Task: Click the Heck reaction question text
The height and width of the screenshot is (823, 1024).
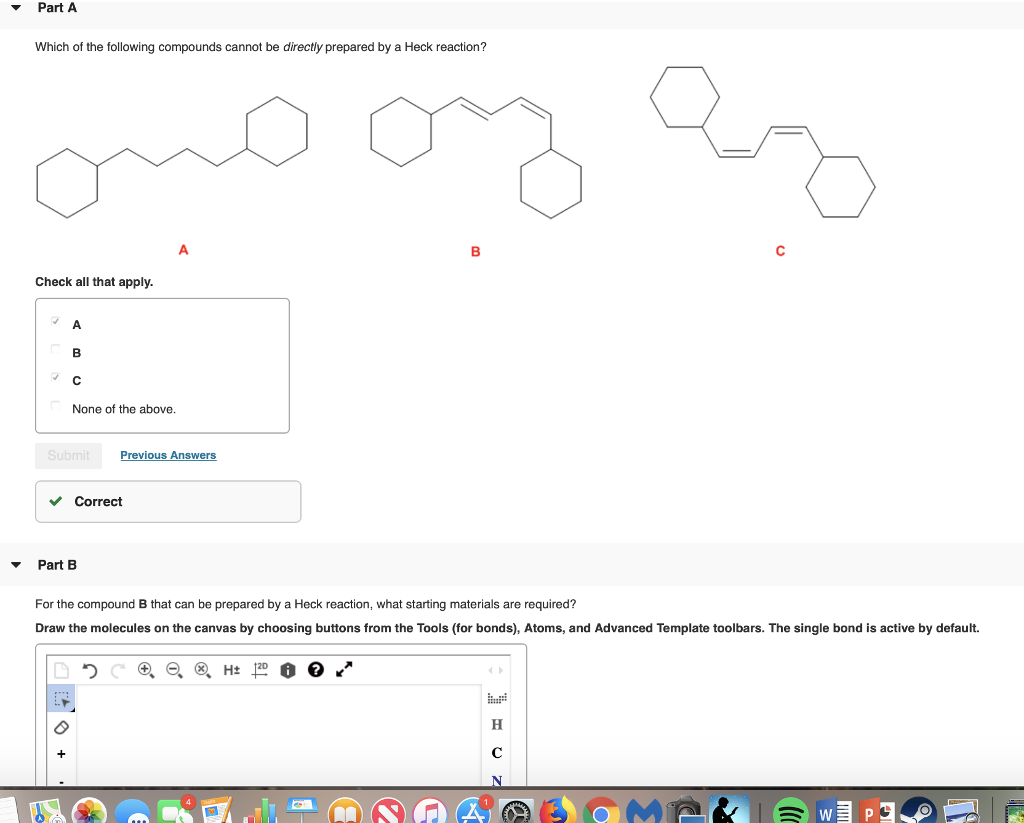Action: 261,47
